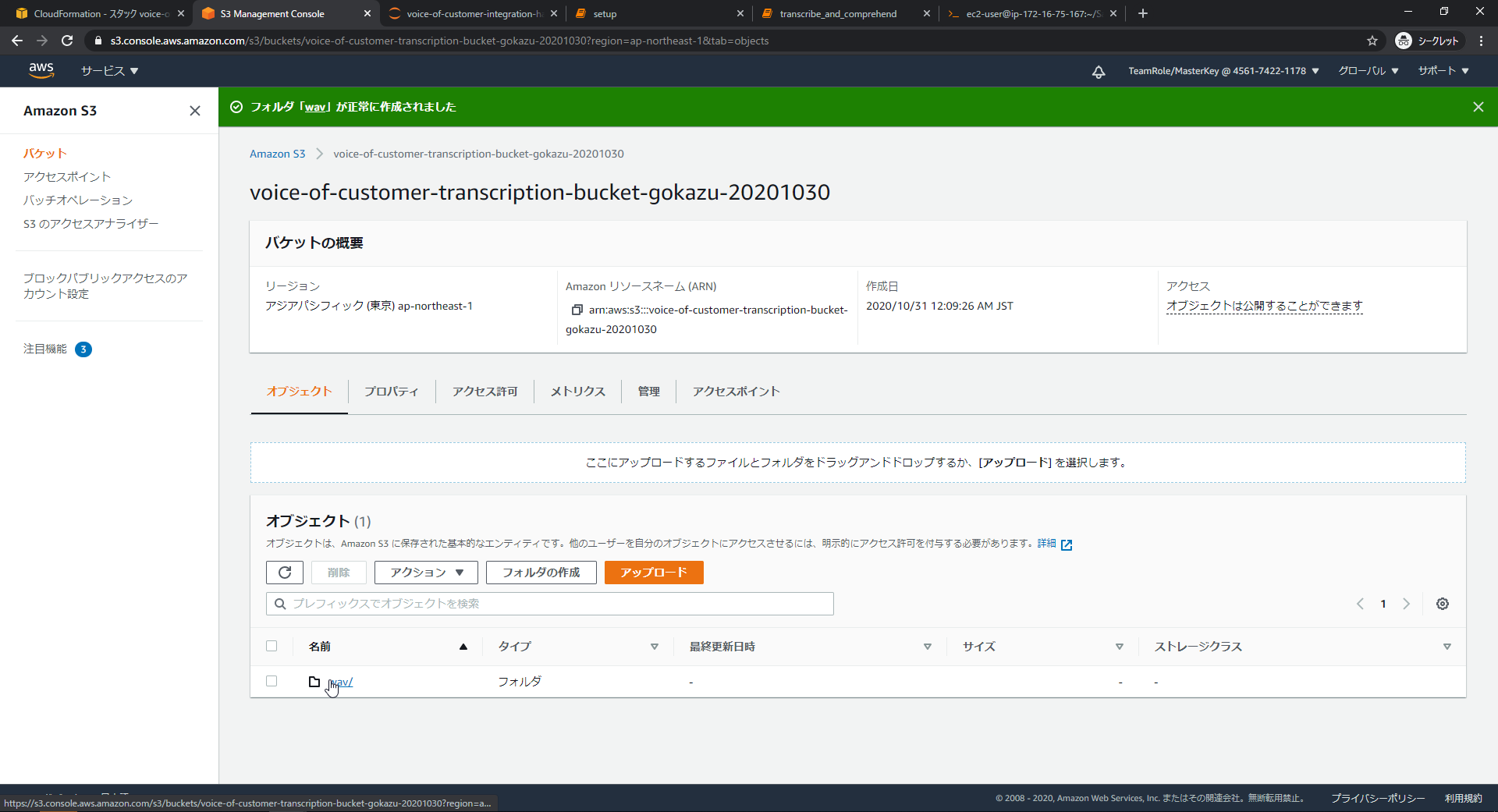1498x812 pixels.
Task: Close the Amazon S3 sidebar panel
Action: [x=195, y=111]
